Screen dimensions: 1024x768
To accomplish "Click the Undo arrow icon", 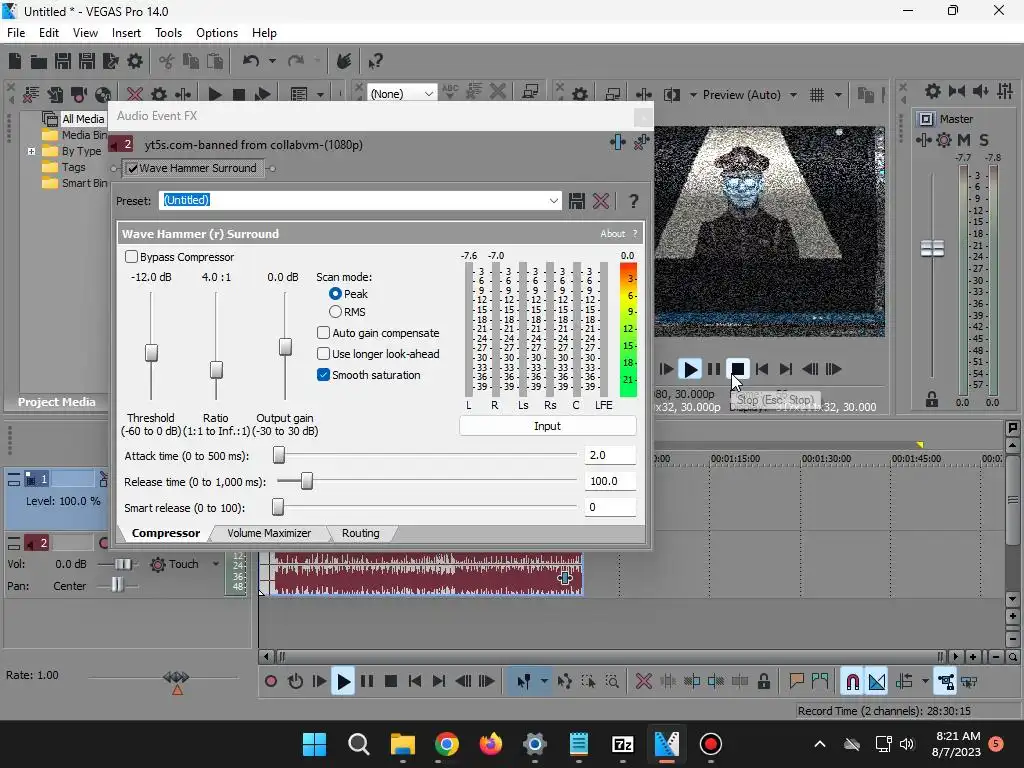I will (x=251, y=61).
